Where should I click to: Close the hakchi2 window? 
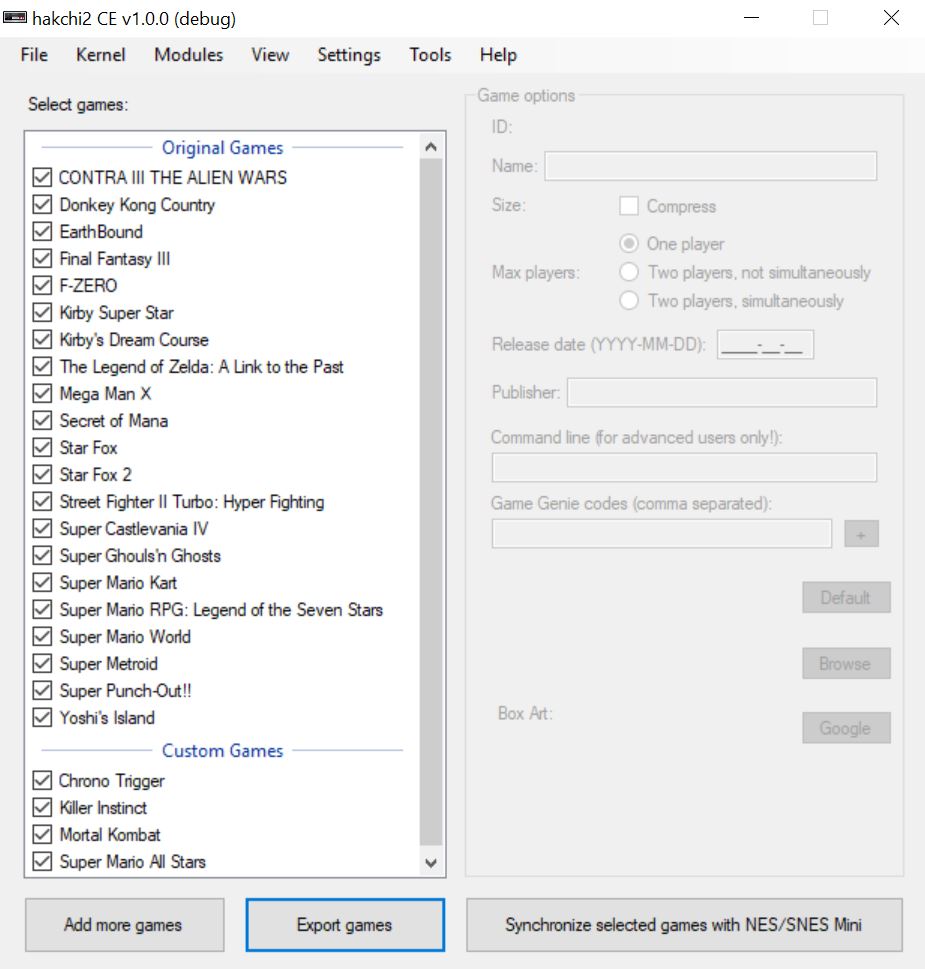(891, 18)
